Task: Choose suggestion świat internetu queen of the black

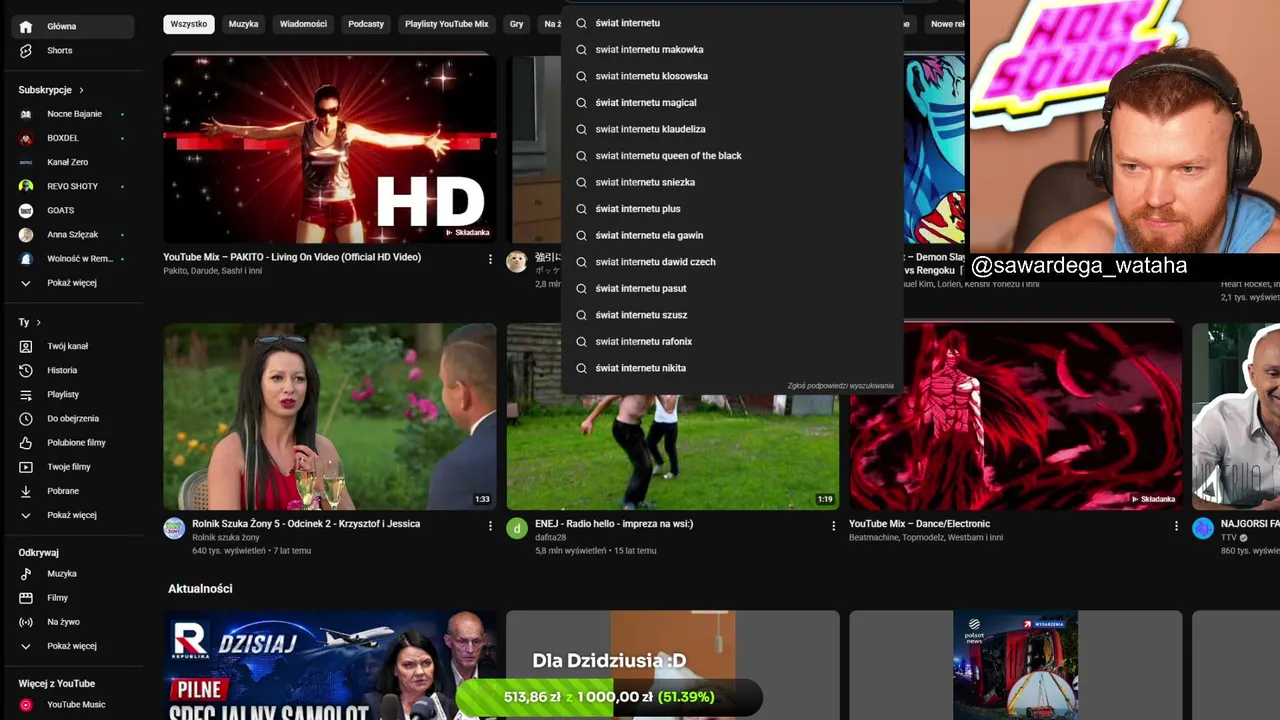Action: [732, 156]
